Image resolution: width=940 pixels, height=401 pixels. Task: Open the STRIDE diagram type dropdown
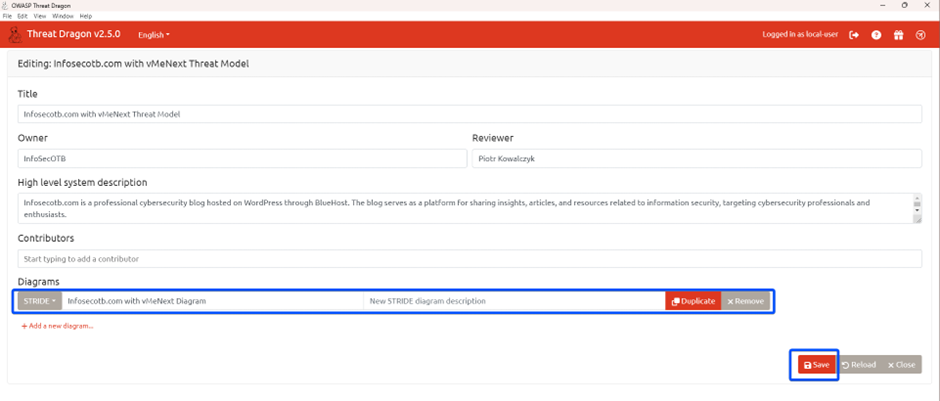point(40,301)
